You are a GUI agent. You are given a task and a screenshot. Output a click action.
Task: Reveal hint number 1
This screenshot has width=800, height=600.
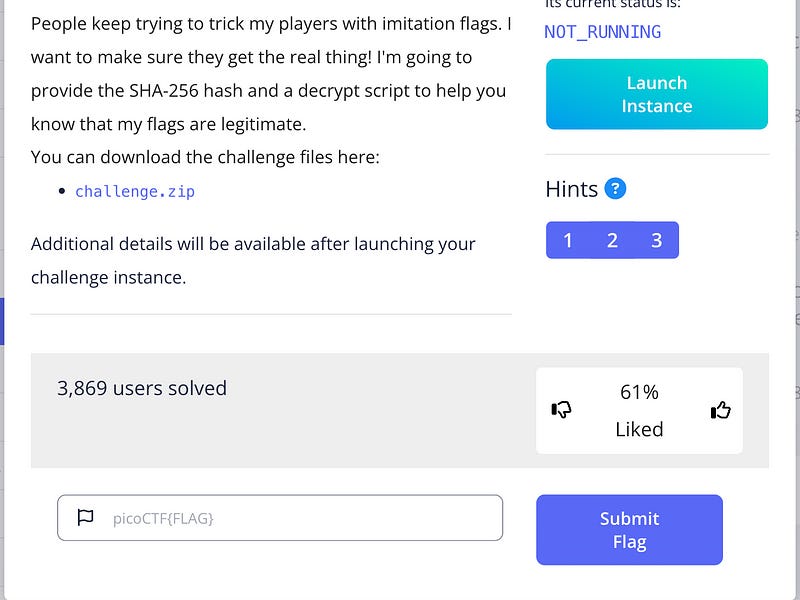568,240
